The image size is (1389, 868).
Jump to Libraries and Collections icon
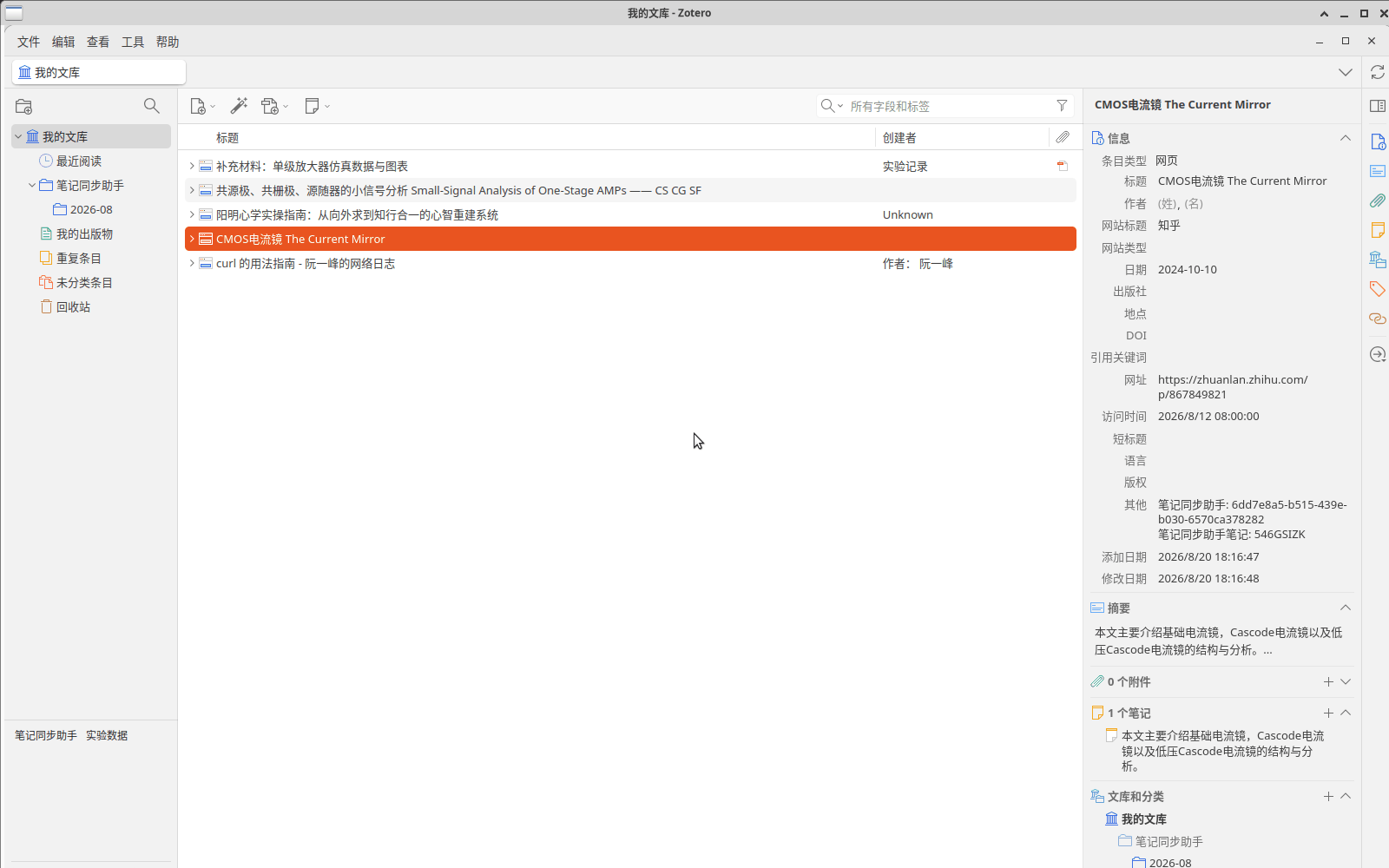pos(1377,260)
